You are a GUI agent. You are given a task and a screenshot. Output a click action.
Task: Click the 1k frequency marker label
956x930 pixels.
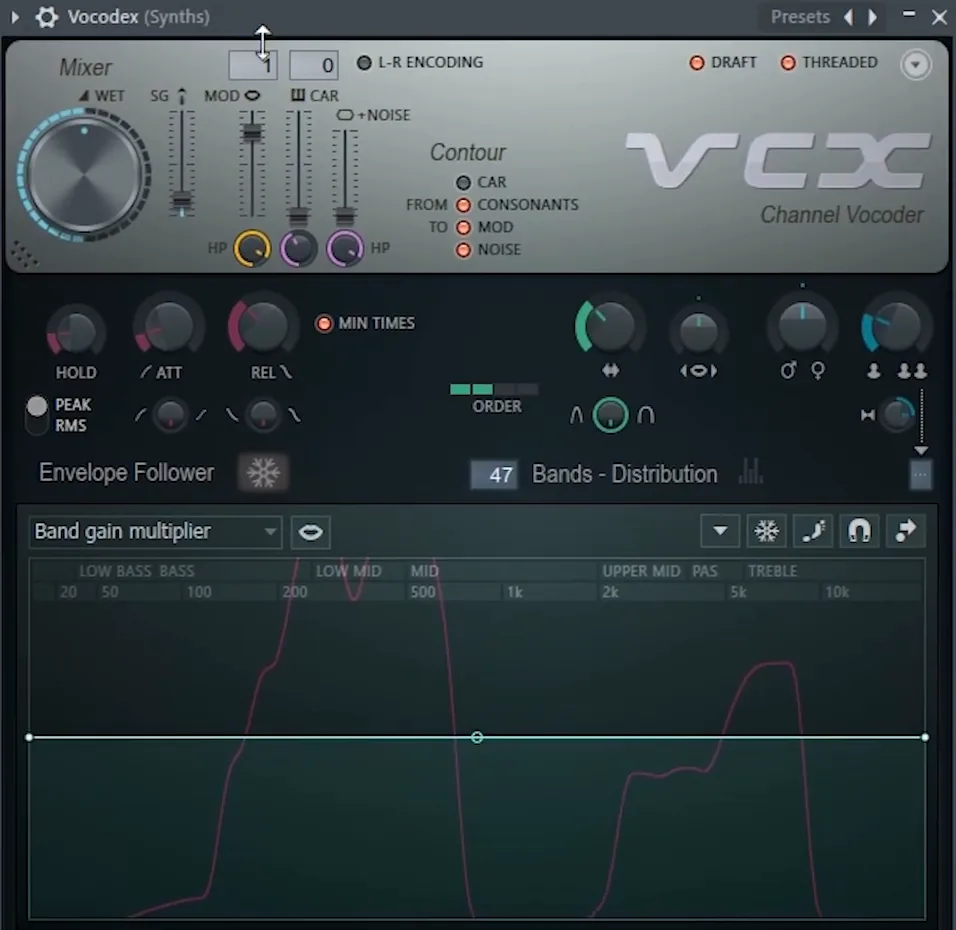pos(515,592)
